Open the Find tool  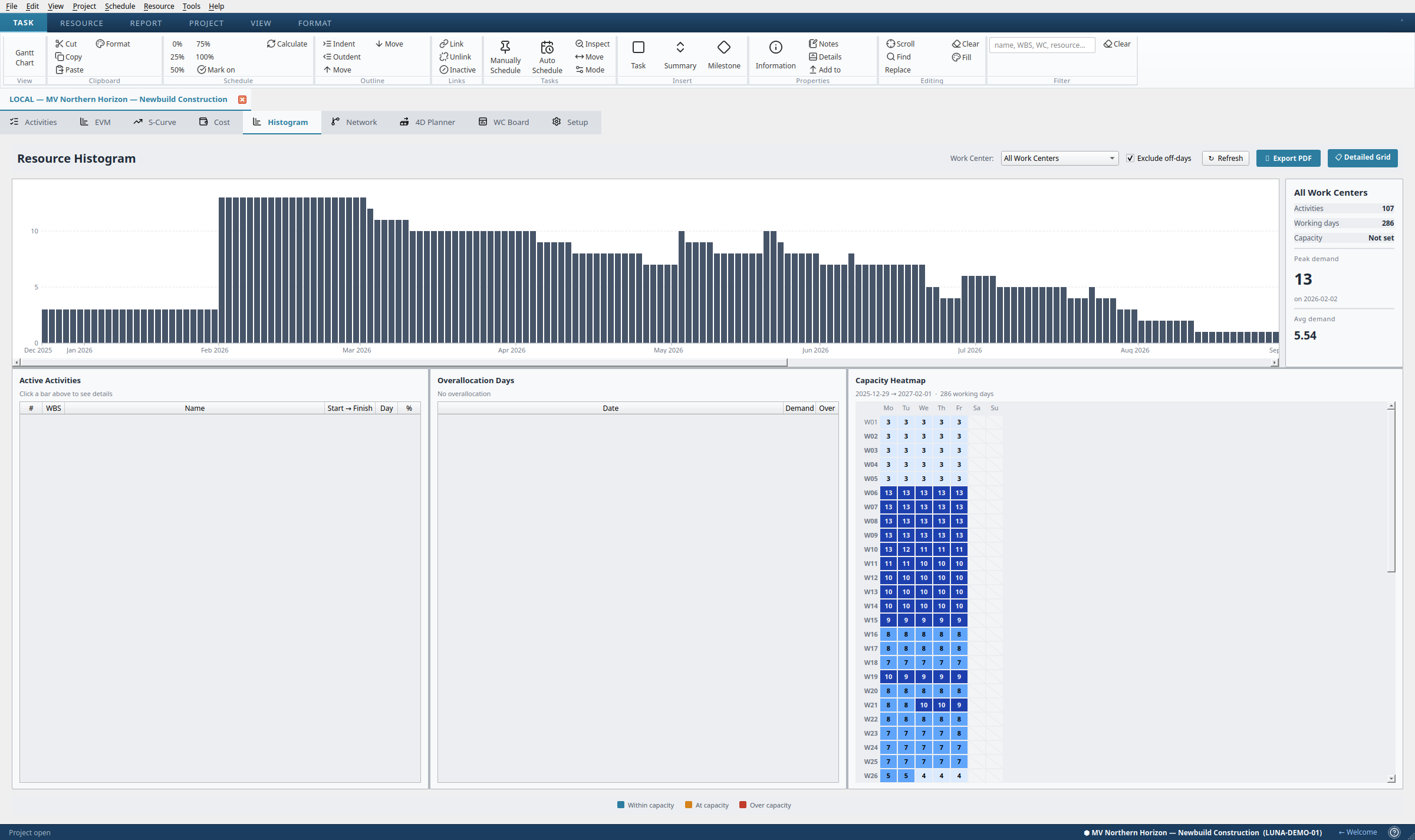[x=898, y=57]
